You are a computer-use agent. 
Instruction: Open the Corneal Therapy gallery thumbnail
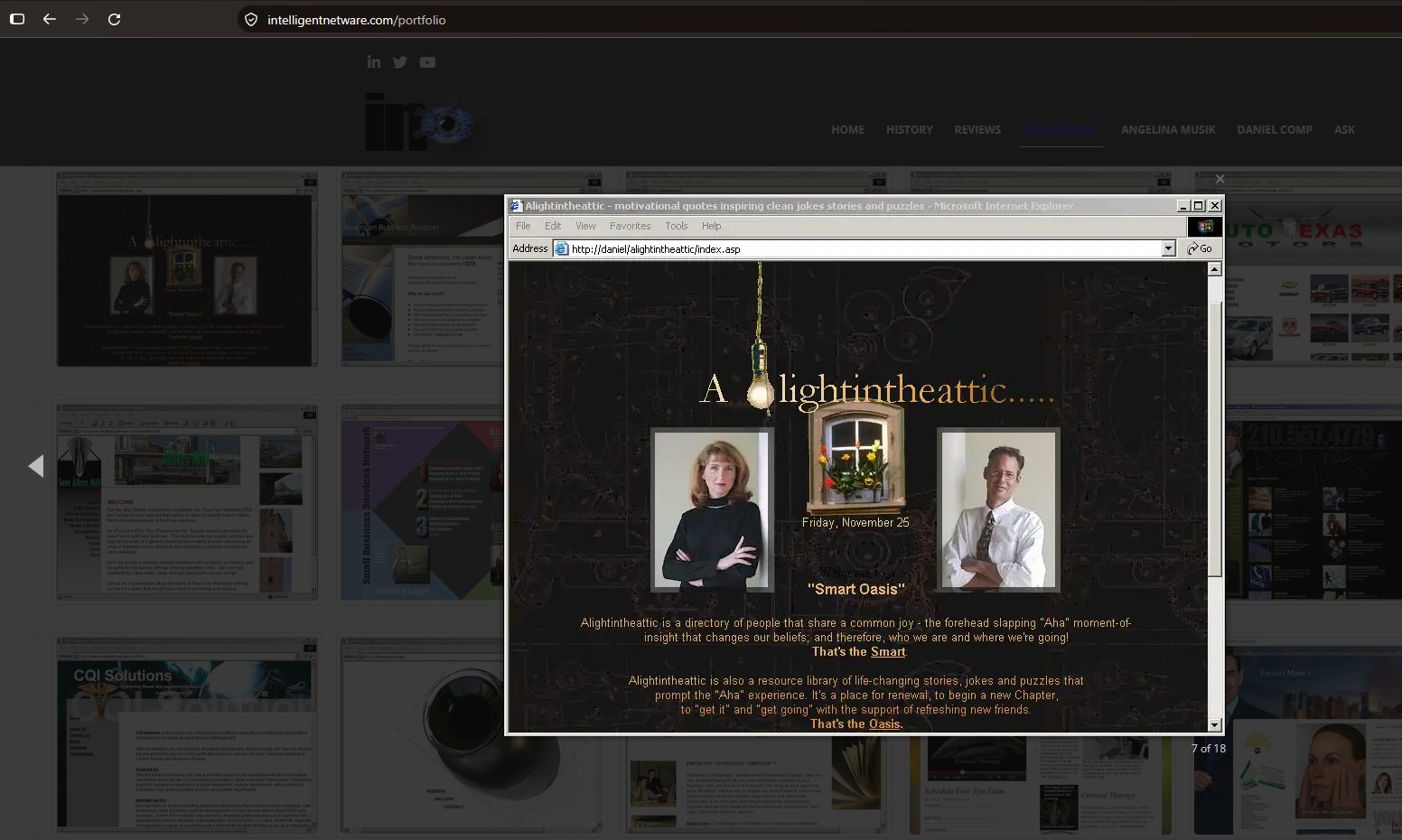(x=1039, y=784)
